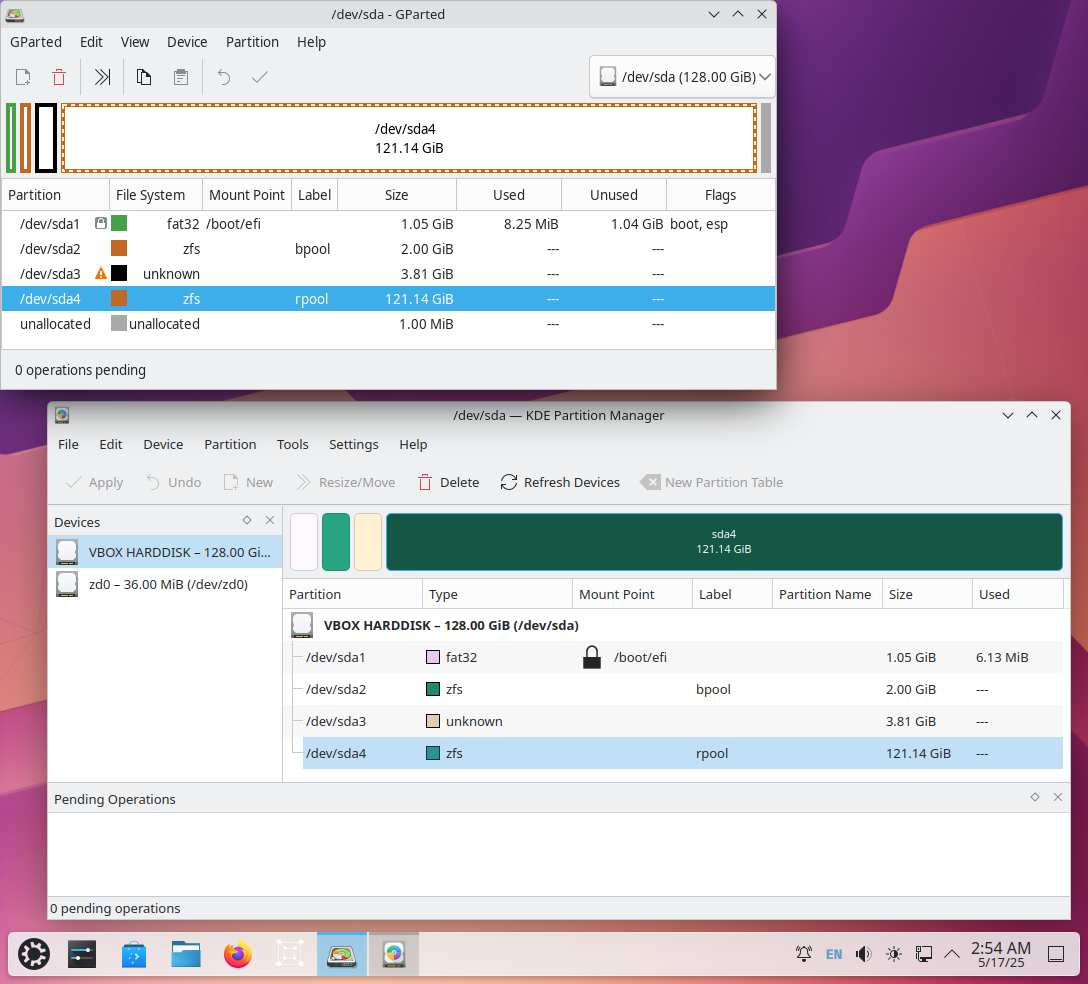Open the brightness control in the system tray
Viewport: 1088px width, 984px height.
(894, 954)
